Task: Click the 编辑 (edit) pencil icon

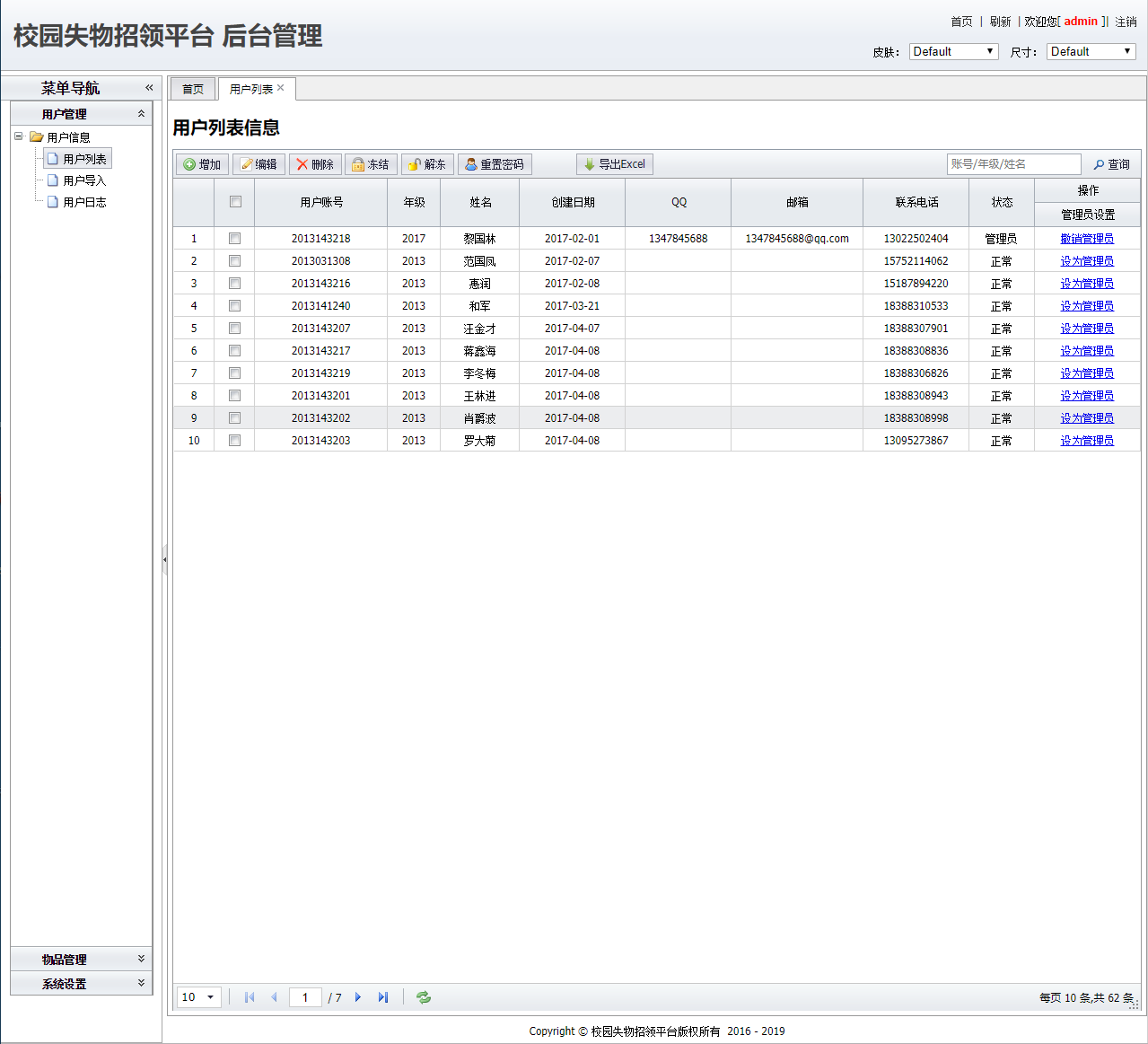Action: tap(247, 164)
